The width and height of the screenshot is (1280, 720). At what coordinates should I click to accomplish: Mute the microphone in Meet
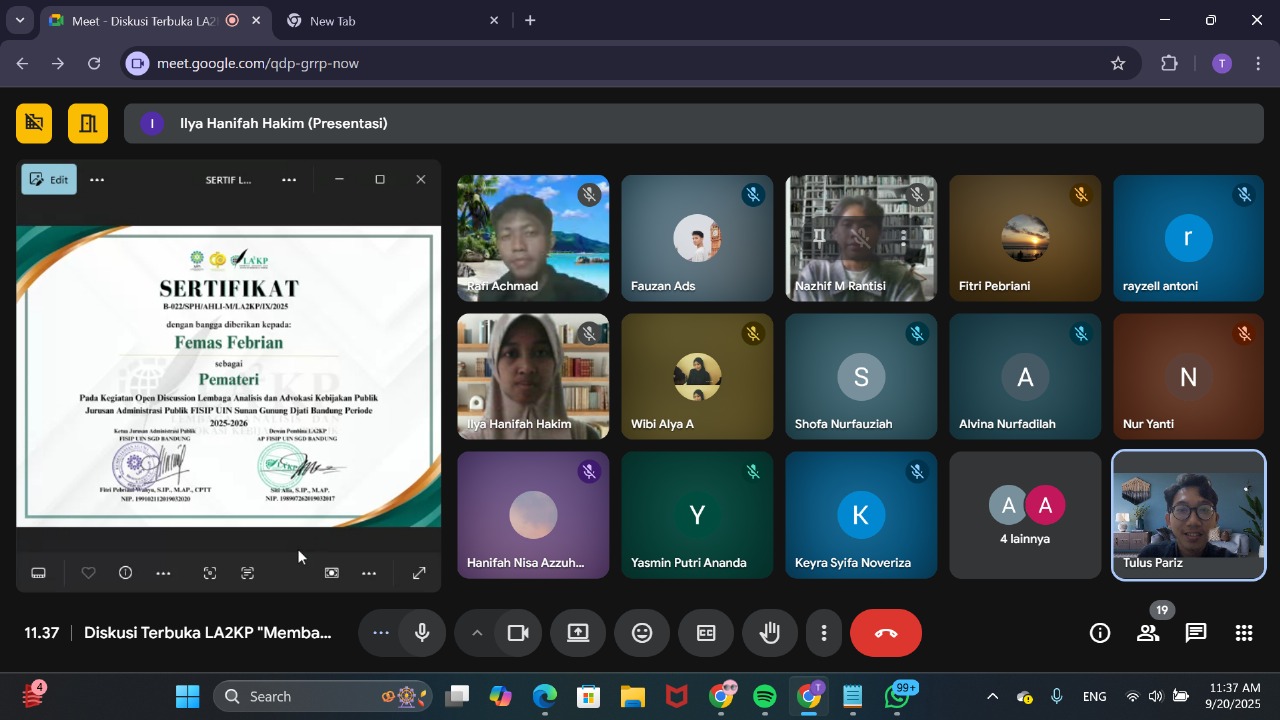[x=422, y=633]
